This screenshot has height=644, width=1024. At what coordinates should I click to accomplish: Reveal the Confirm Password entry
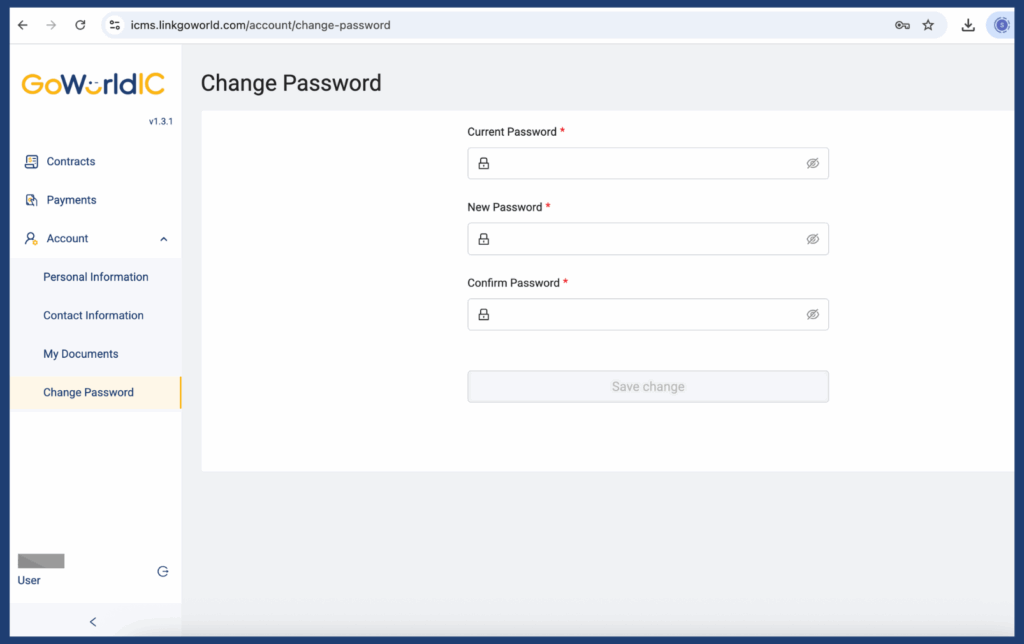813,314
